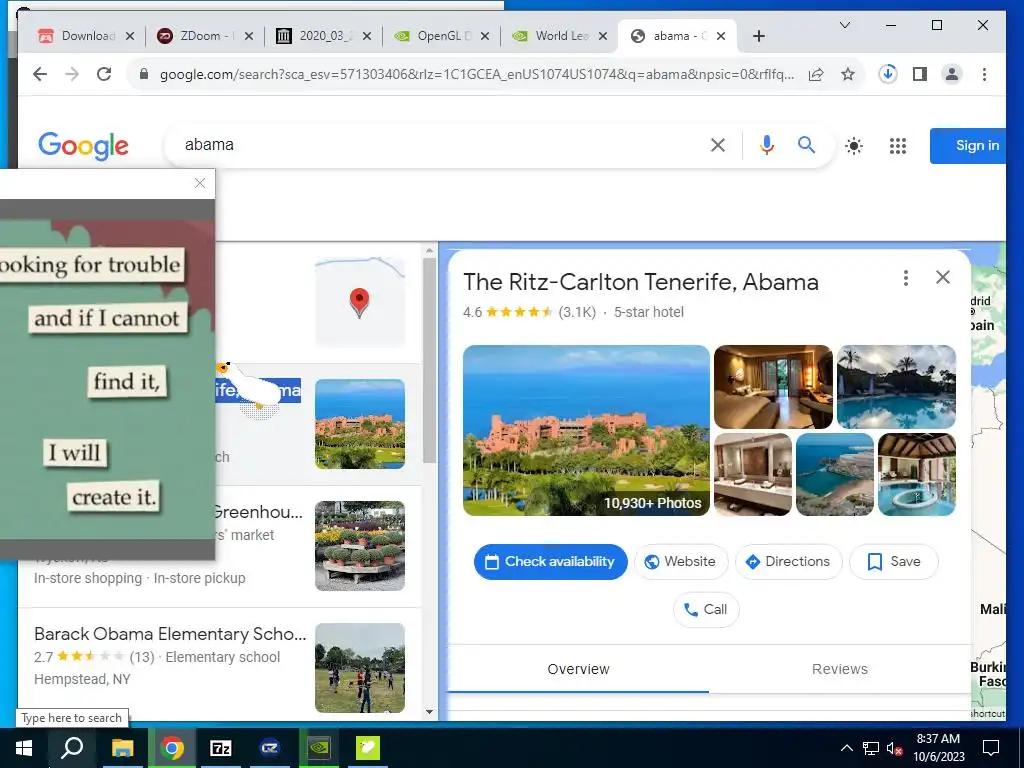The image size is (1024, 768).
Task: Close the Ritz-Carlton Tenerife details panel
Action: pos(942,278)
